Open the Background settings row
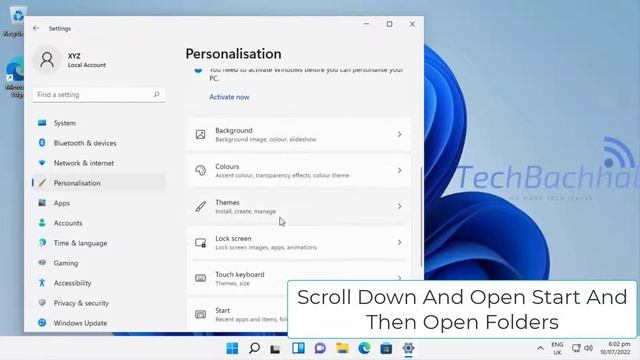640x360 pixels. 298,135
